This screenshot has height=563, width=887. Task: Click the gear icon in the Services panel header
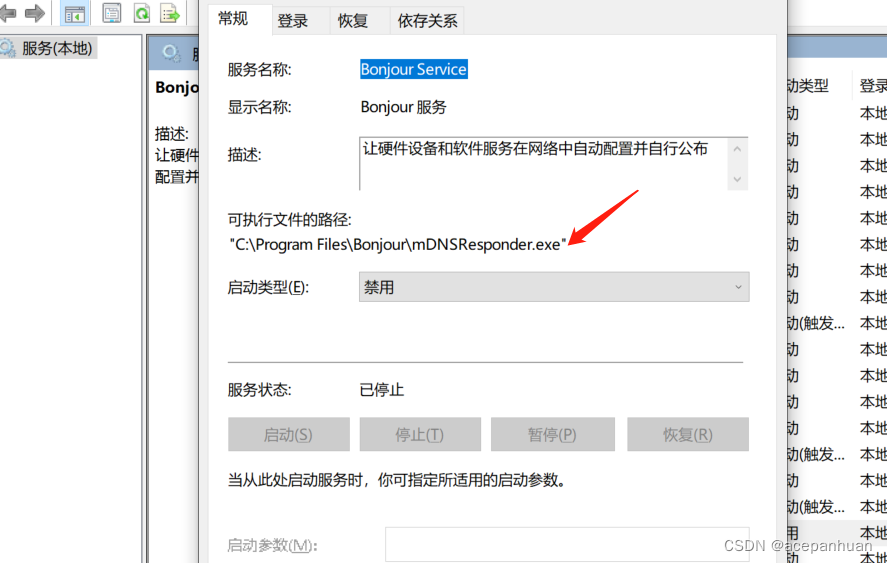click(171, 54)
